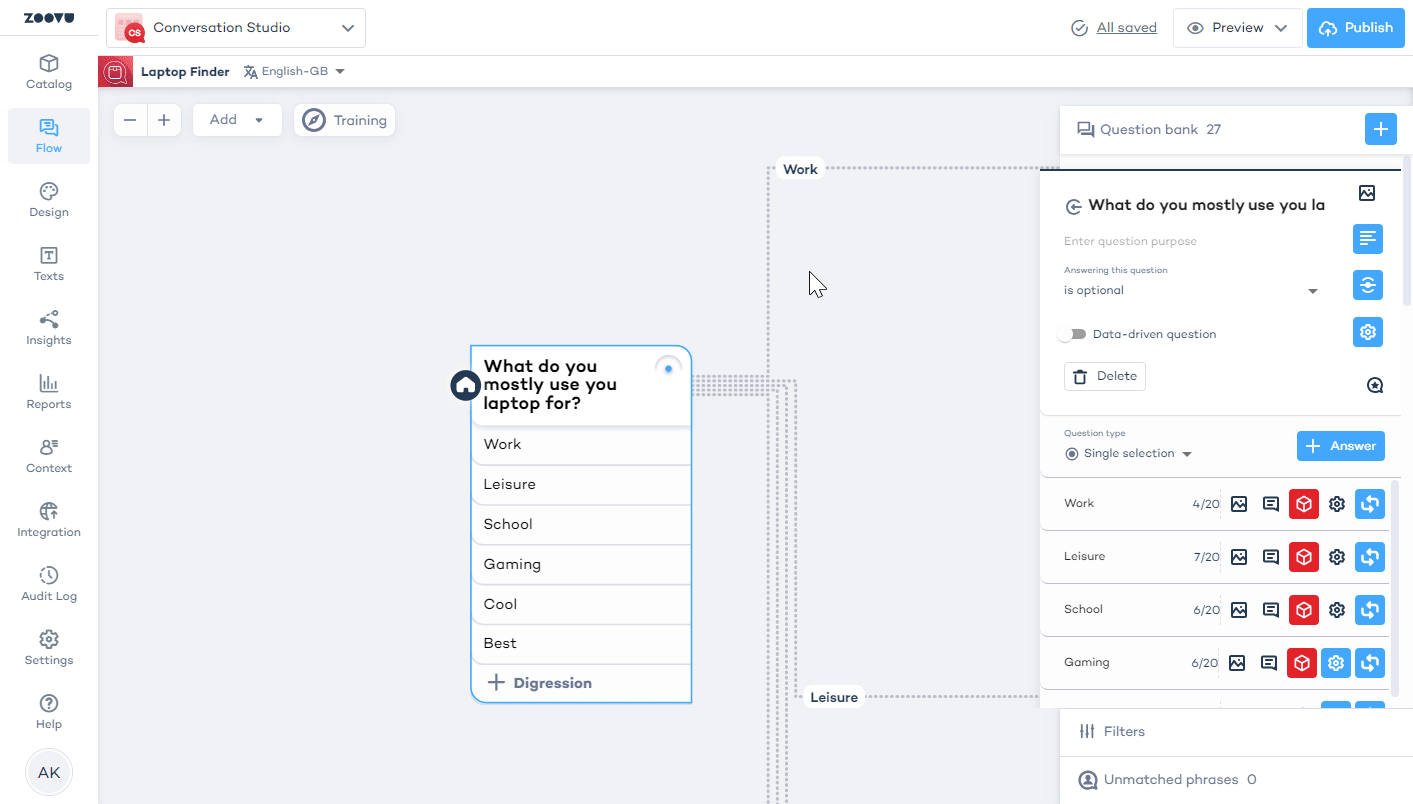
Task: Click the image icon next to Leisure answer
Action: click(1239, 557)
